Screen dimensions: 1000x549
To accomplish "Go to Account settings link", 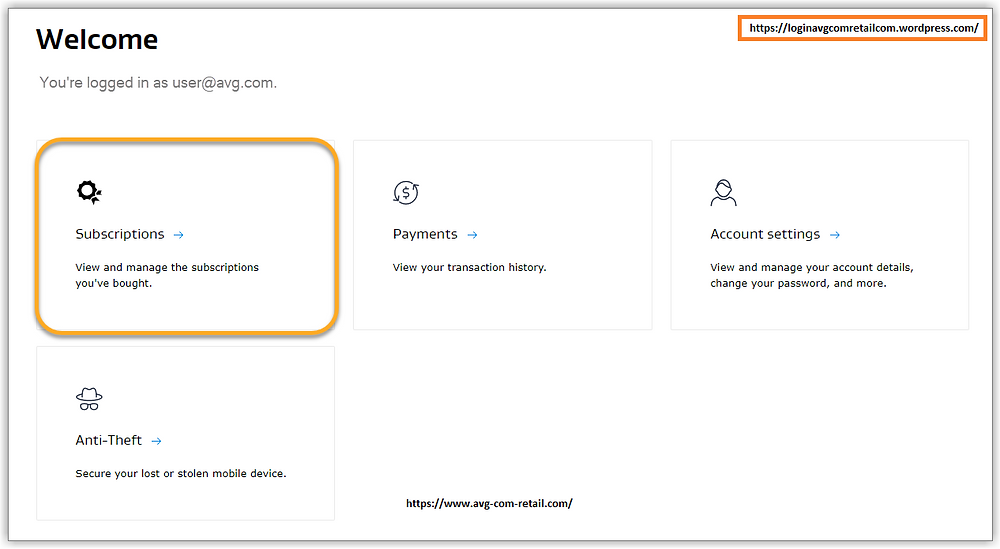I will pos(765,234).
